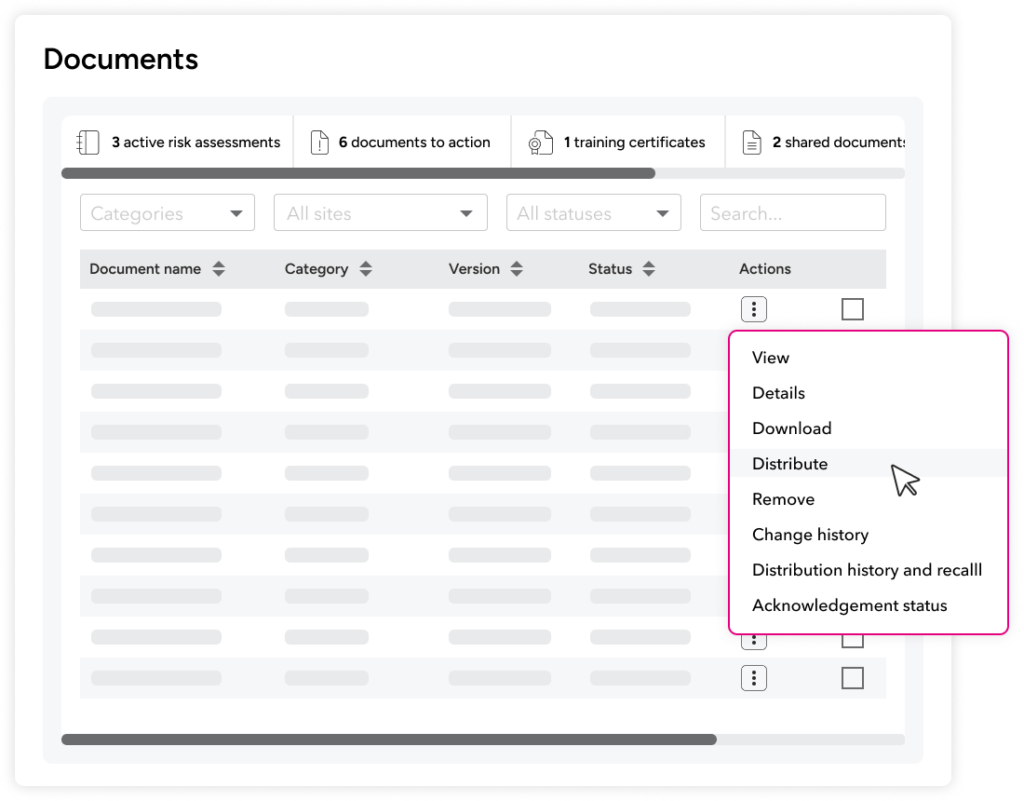This screenshot has width=1024, height=801.
Task: Click the documents to action alert icon
Action: point(319,142)
